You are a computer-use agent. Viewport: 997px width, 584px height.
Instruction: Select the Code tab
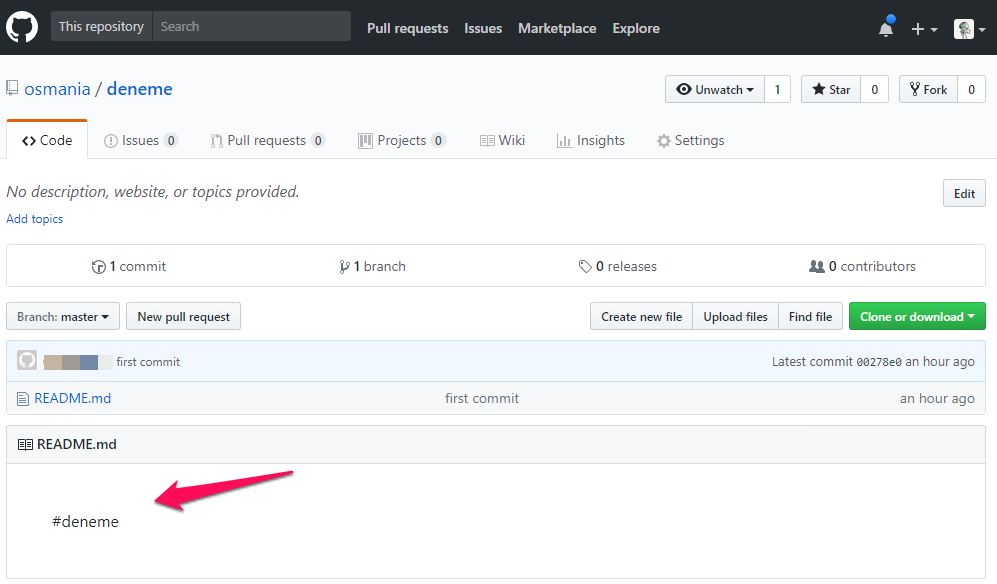pyautogui.click(x=47, y=141)
